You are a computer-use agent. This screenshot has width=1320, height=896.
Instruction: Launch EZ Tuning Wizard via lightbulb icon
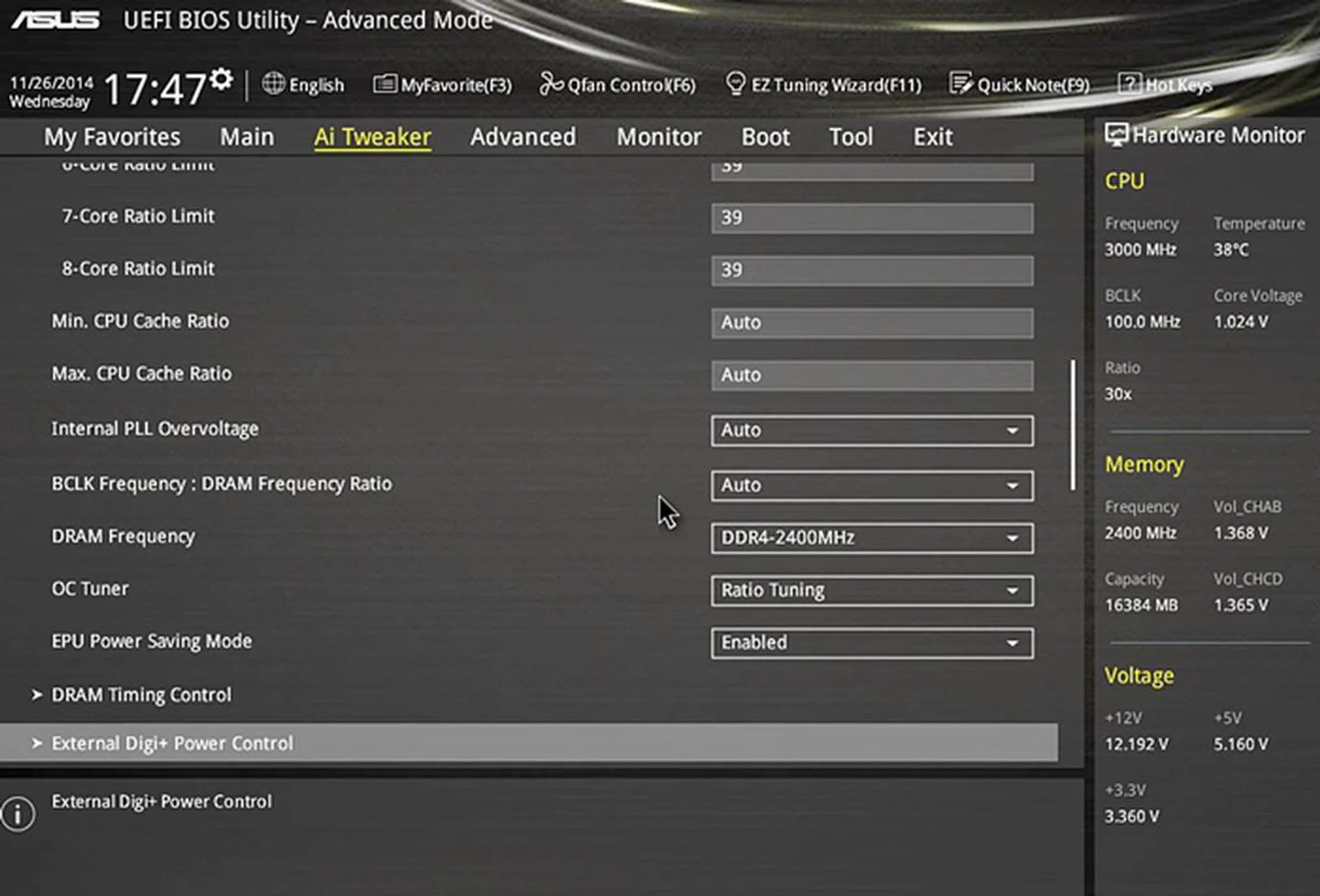(735, 84)
